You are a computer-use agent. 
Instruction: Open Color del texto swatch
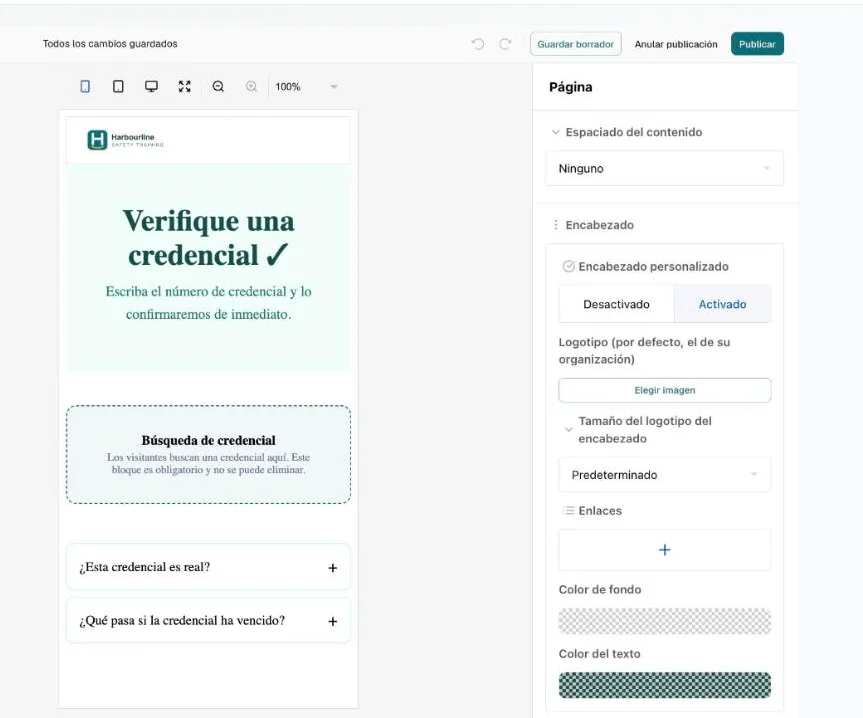tap(665, 685)
